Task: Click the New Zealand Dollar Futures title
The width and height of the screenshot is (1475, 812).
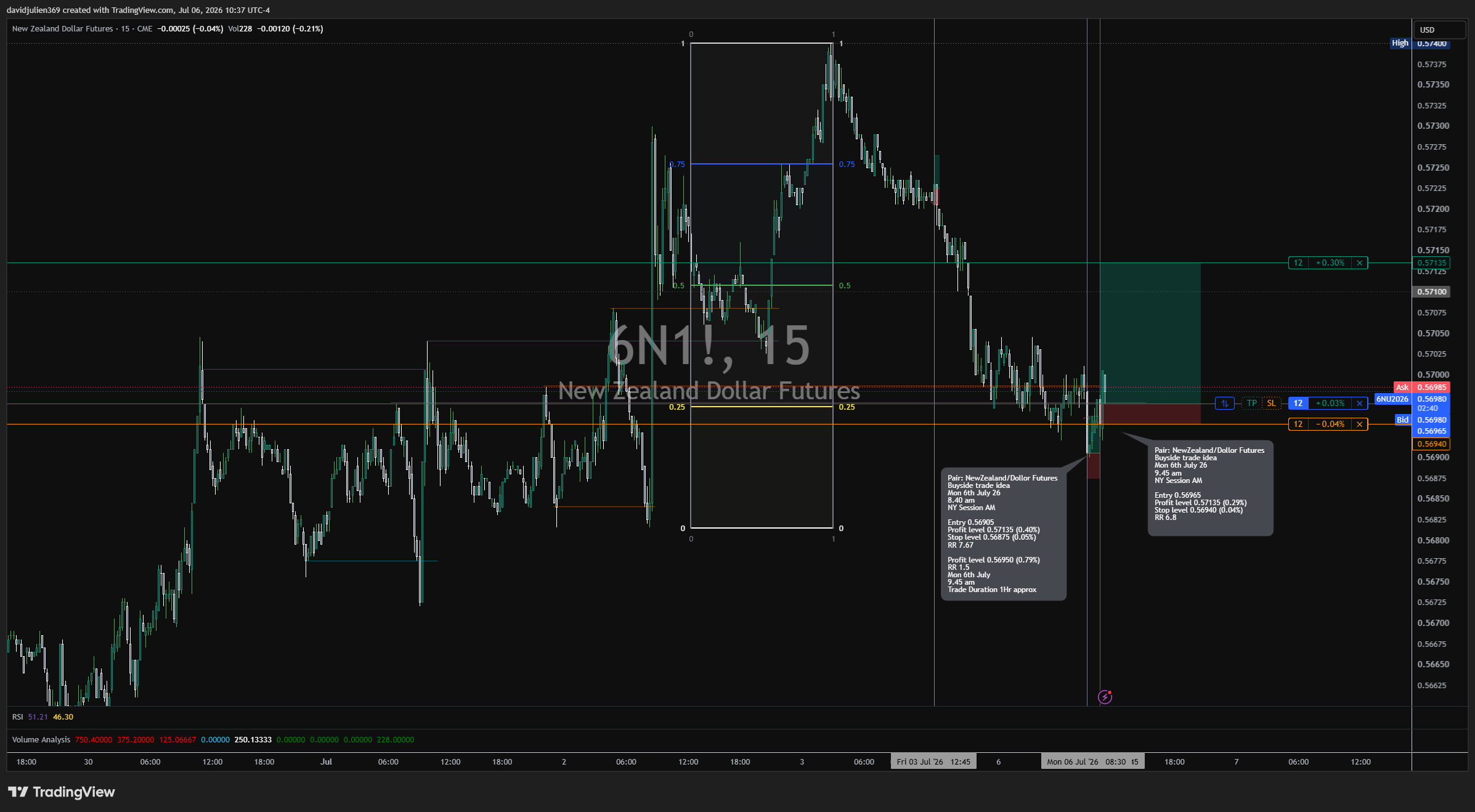Action: point(62,29)
